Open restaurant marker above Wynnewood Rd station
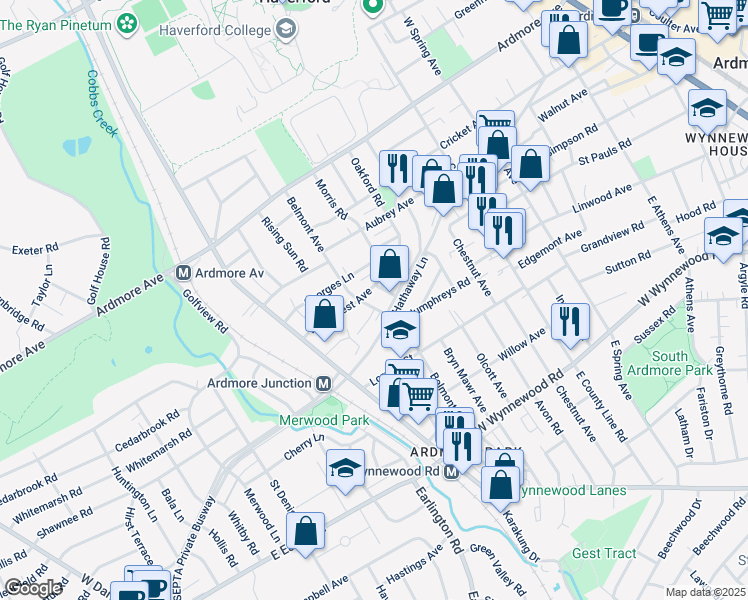The height and width of the screenshot is (600, 748). coord(462,449)
